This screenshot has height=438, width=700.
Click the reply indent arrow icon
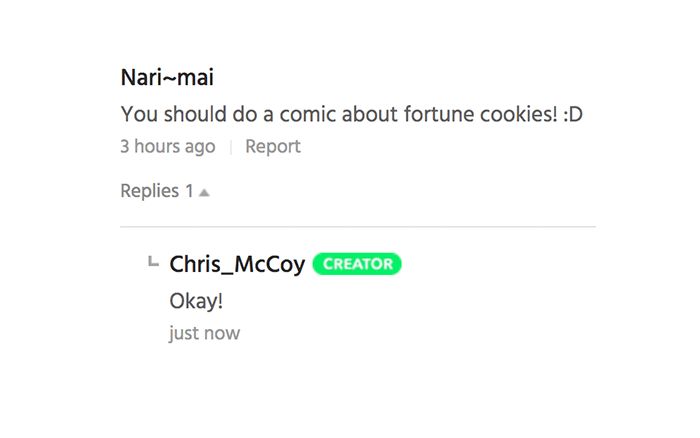tap(153, 262)
